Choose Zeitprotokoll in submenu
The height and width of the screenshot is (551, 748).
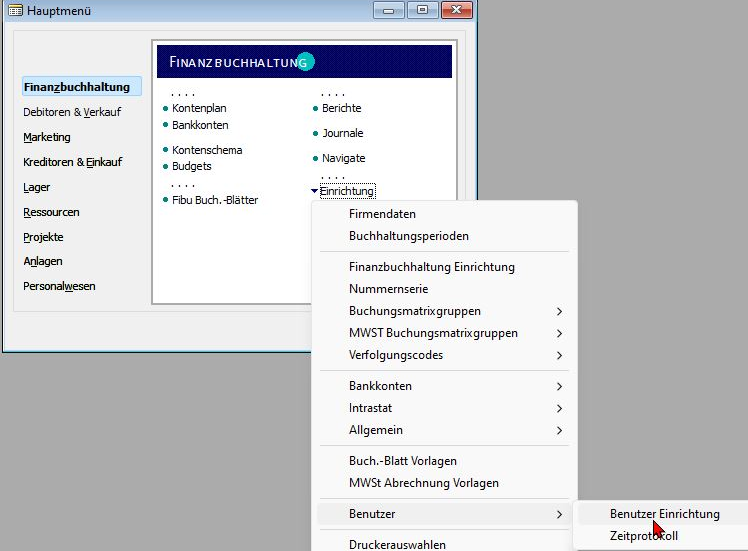pos(663,536)
